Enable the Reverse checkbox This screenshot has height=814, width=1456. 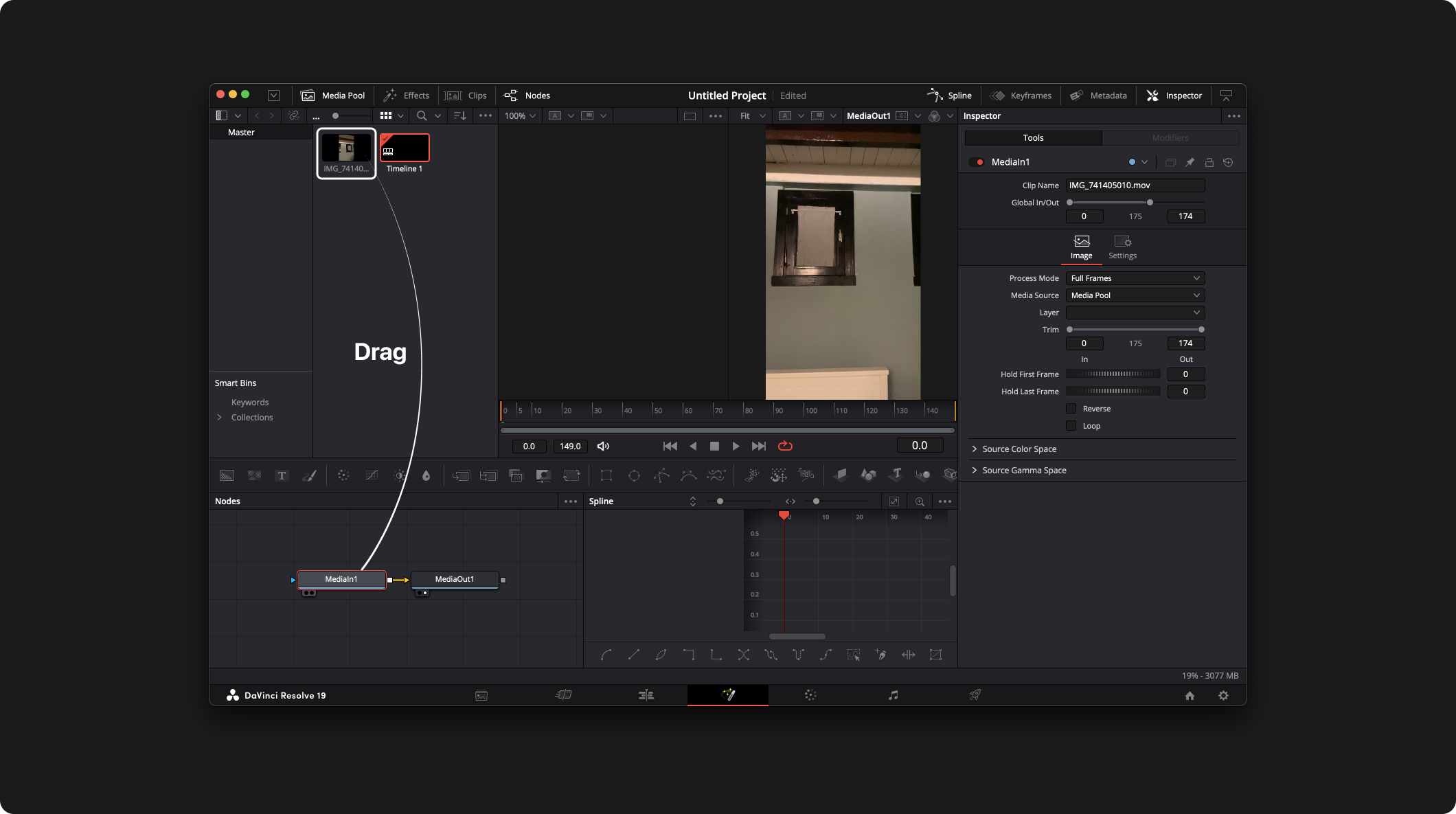(1071, 409)
